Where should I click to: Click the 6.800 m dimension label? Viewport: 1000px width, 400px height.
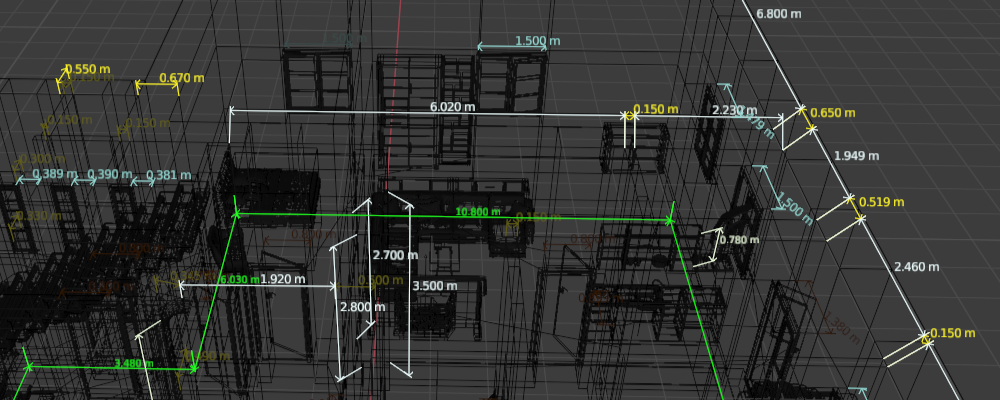point(780,14)
